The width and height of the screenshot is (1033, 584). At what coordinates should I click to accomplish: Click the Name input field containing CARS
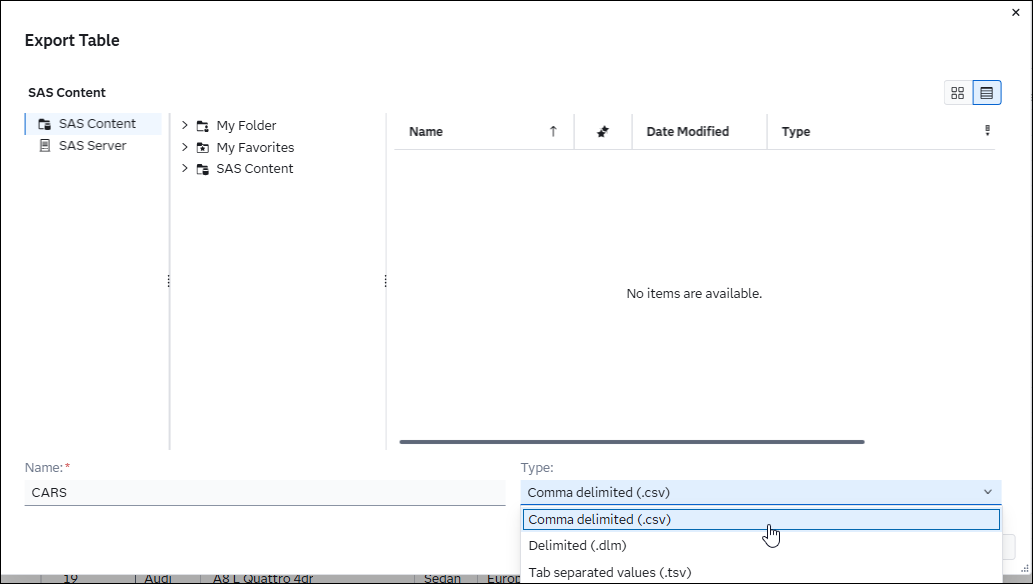pyautogui.click(x=265, y=493)
